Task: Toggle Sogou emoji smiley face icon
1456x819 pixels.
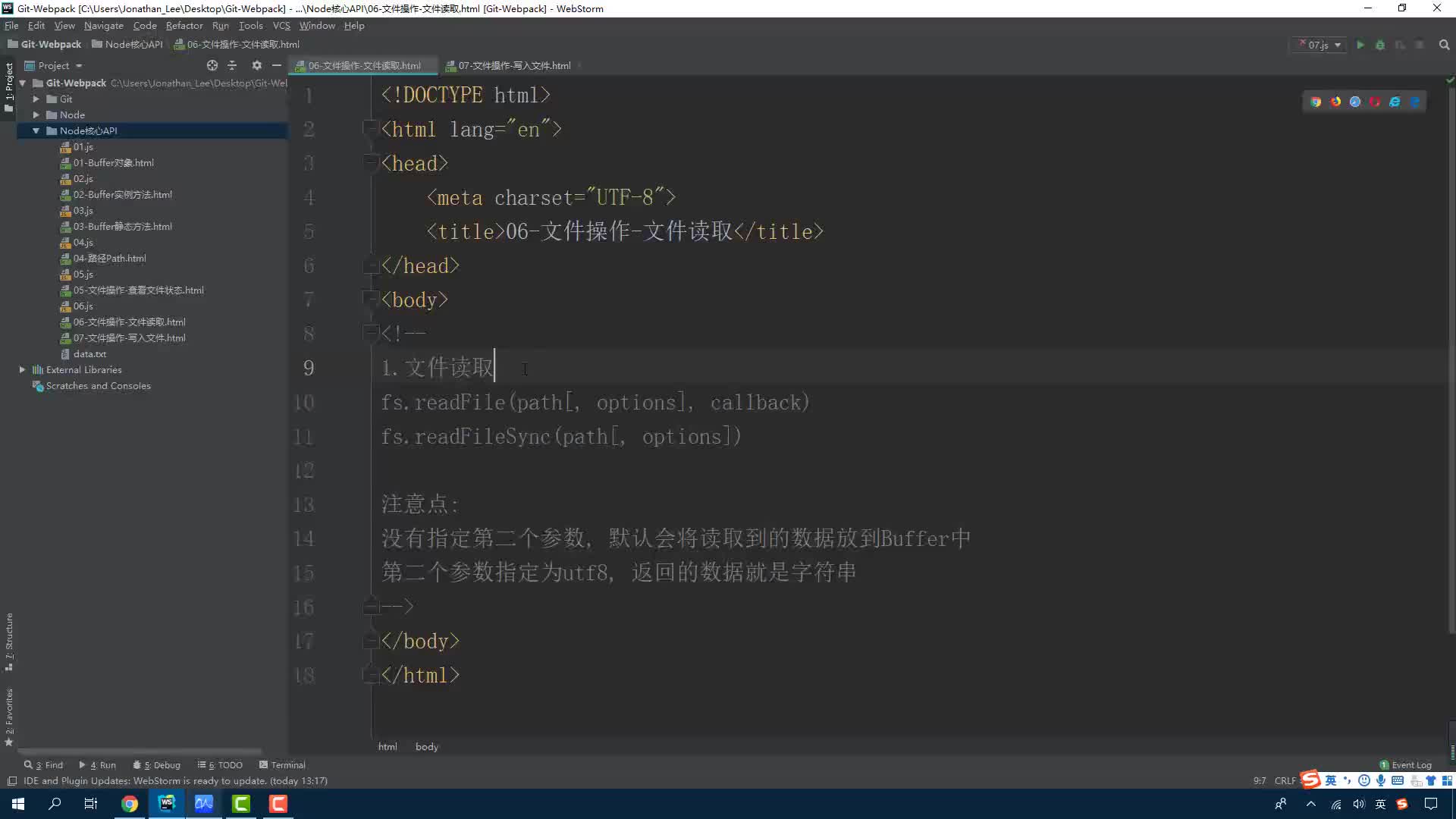Action: pos(1364,780)
